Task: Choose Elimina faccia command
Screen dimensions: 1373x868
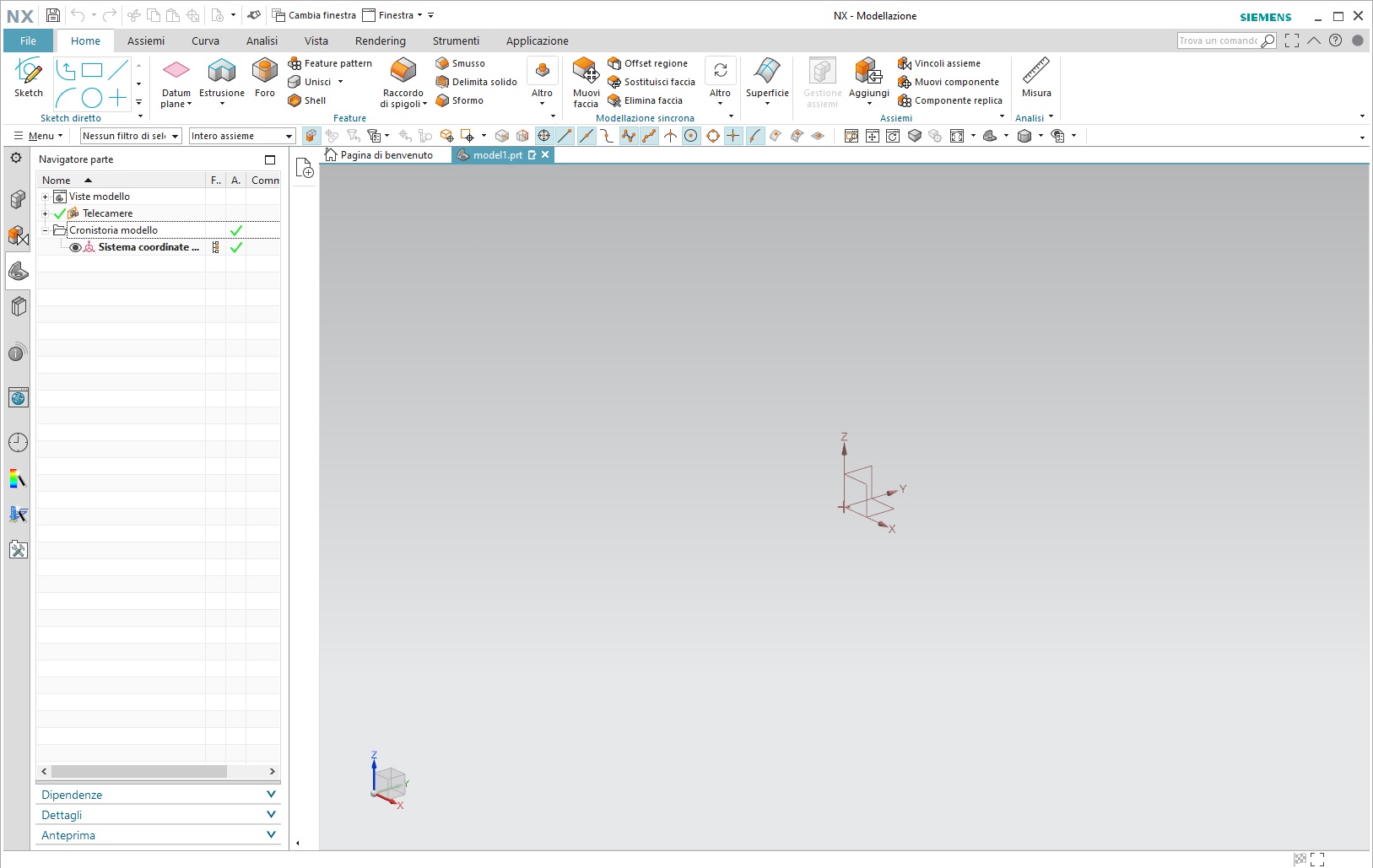Action: pos(646,100)
